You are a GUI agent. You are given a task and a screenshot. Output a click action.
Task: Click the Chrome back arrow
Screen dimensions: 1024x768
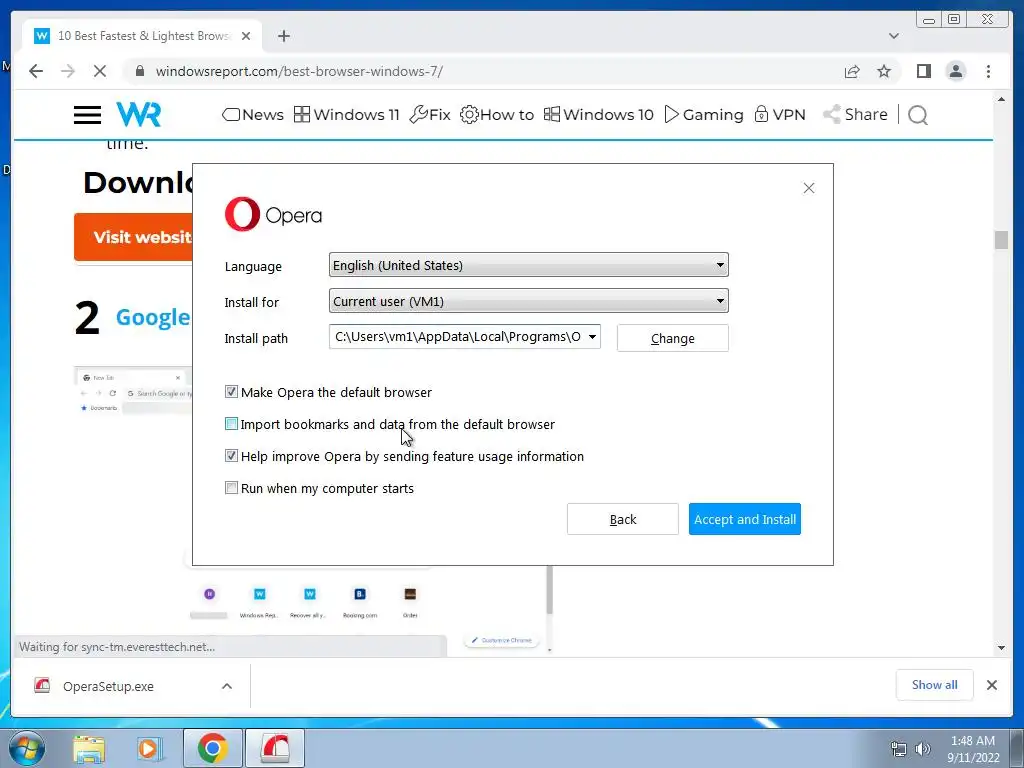point(36,71)
